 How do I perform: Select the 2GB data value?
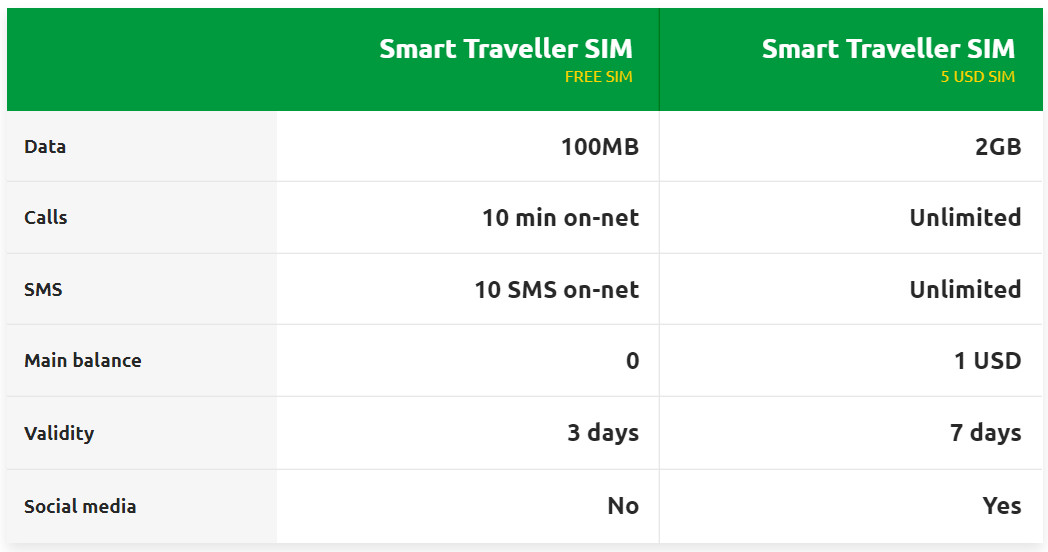pos(998,147)
